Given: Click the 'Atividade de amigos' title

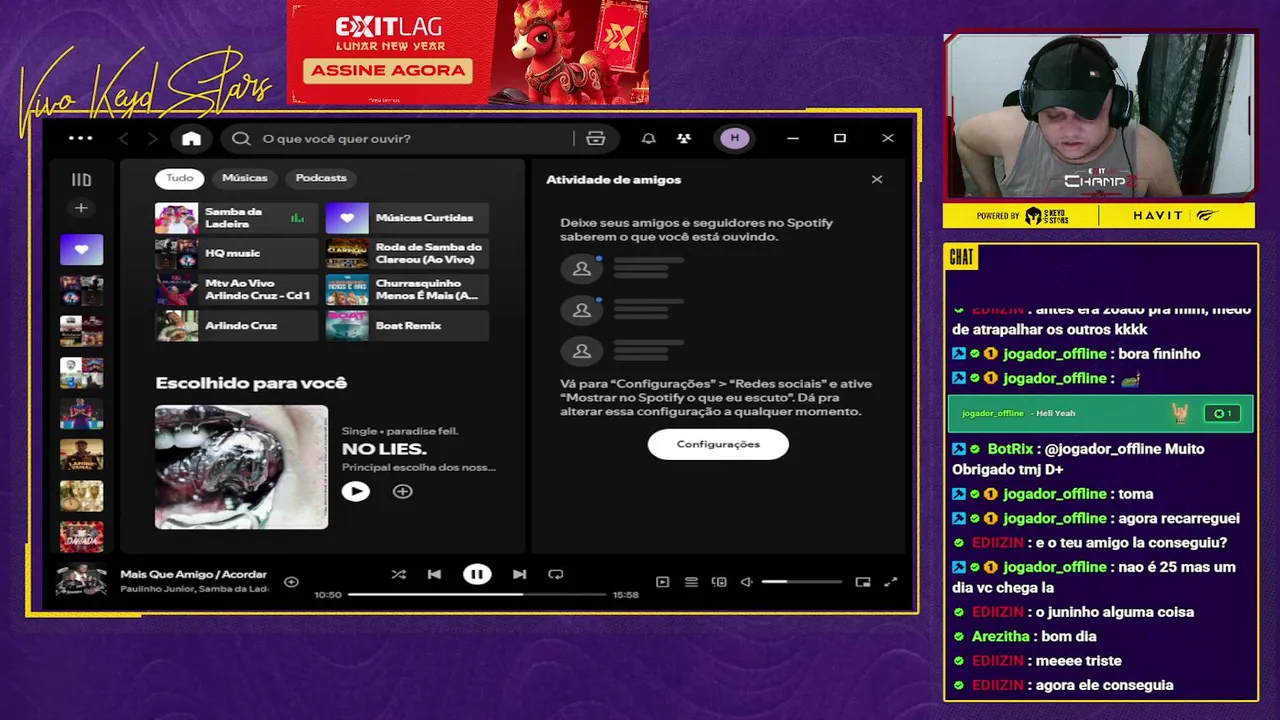Looking at the screenshot, I should 613,180.
